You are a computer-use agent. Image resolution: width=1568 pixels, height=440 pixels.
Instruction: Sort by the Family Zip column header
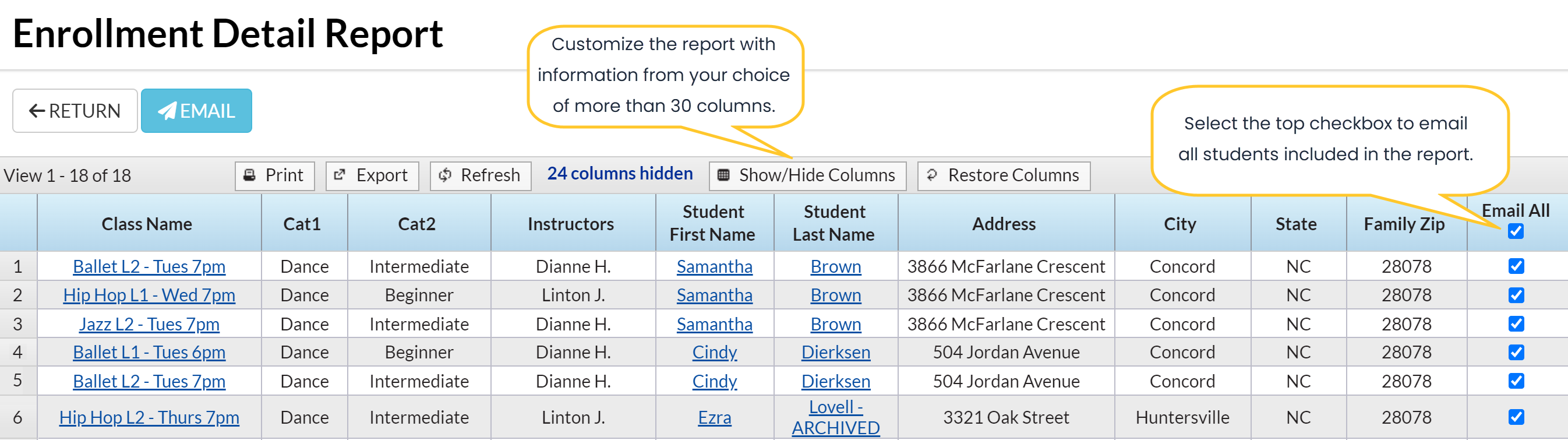point(1404,224)
